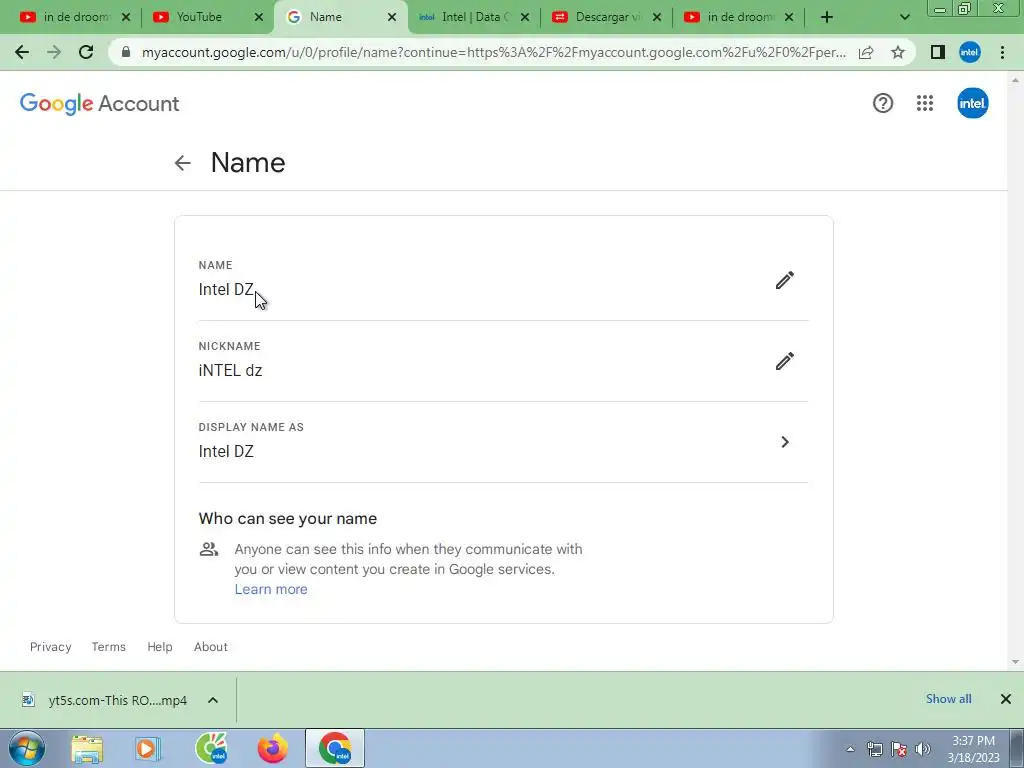Open Action Center flag tray icon

[x=899, y=749]
